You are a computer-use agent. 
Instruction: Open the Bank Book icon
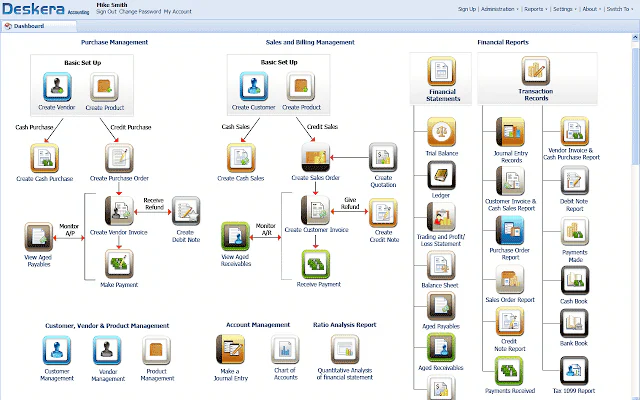(x=574, y=323)
